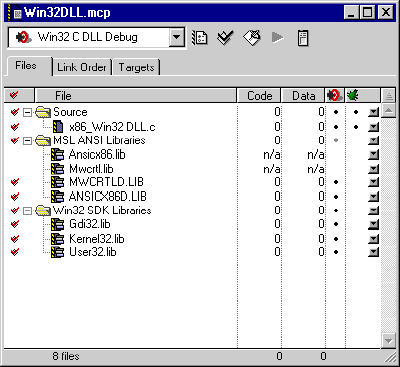400x367 pixels.
Task: Toggle touch checkmark for MSL ANSI Libraries
Action: pos(14,141)
